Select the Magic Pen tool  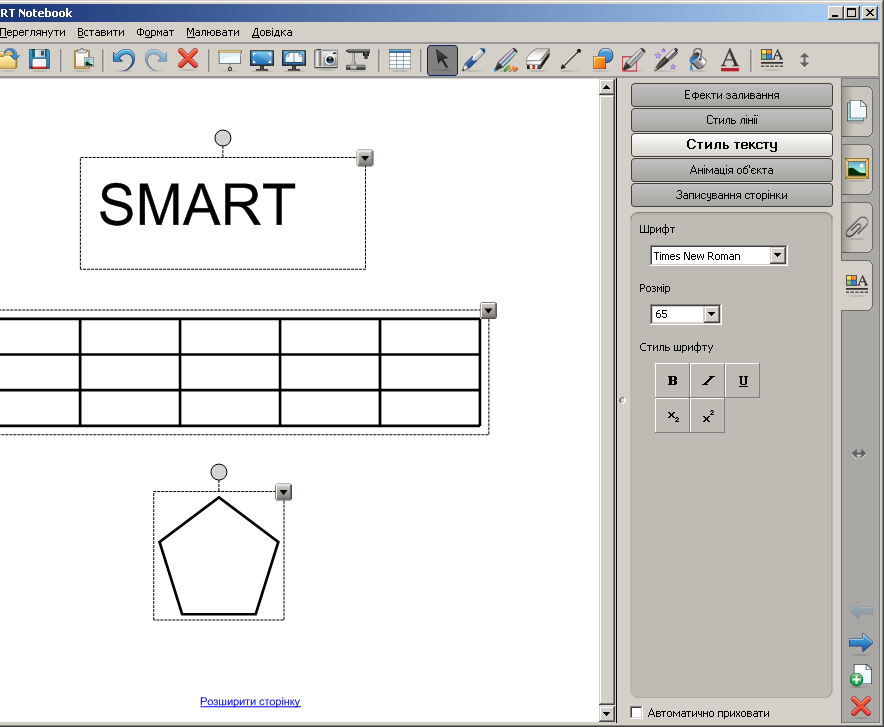click(x=666, y=60)
